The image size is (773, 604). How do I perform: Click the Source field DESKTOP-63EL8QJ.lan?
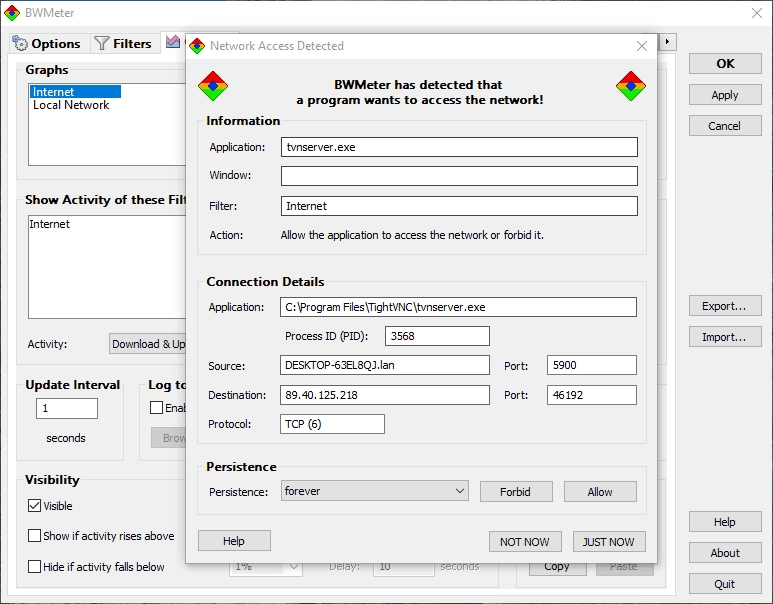point(385,365)
